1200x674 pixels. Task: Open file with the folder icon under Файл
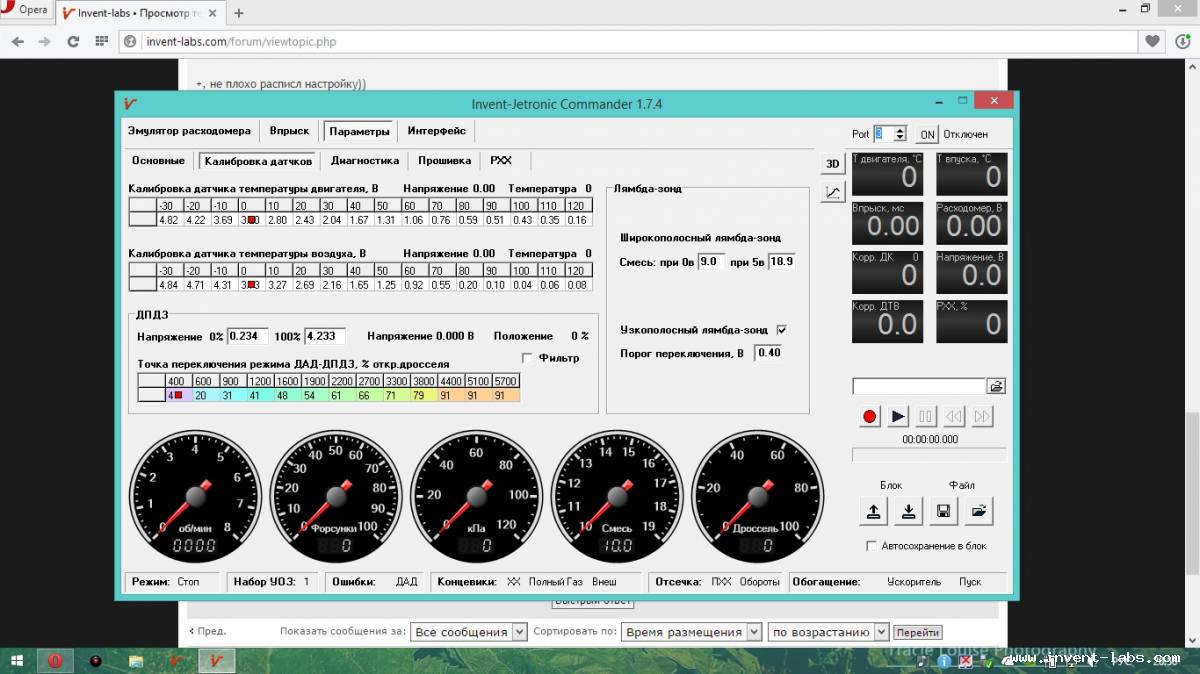(978, 511)
